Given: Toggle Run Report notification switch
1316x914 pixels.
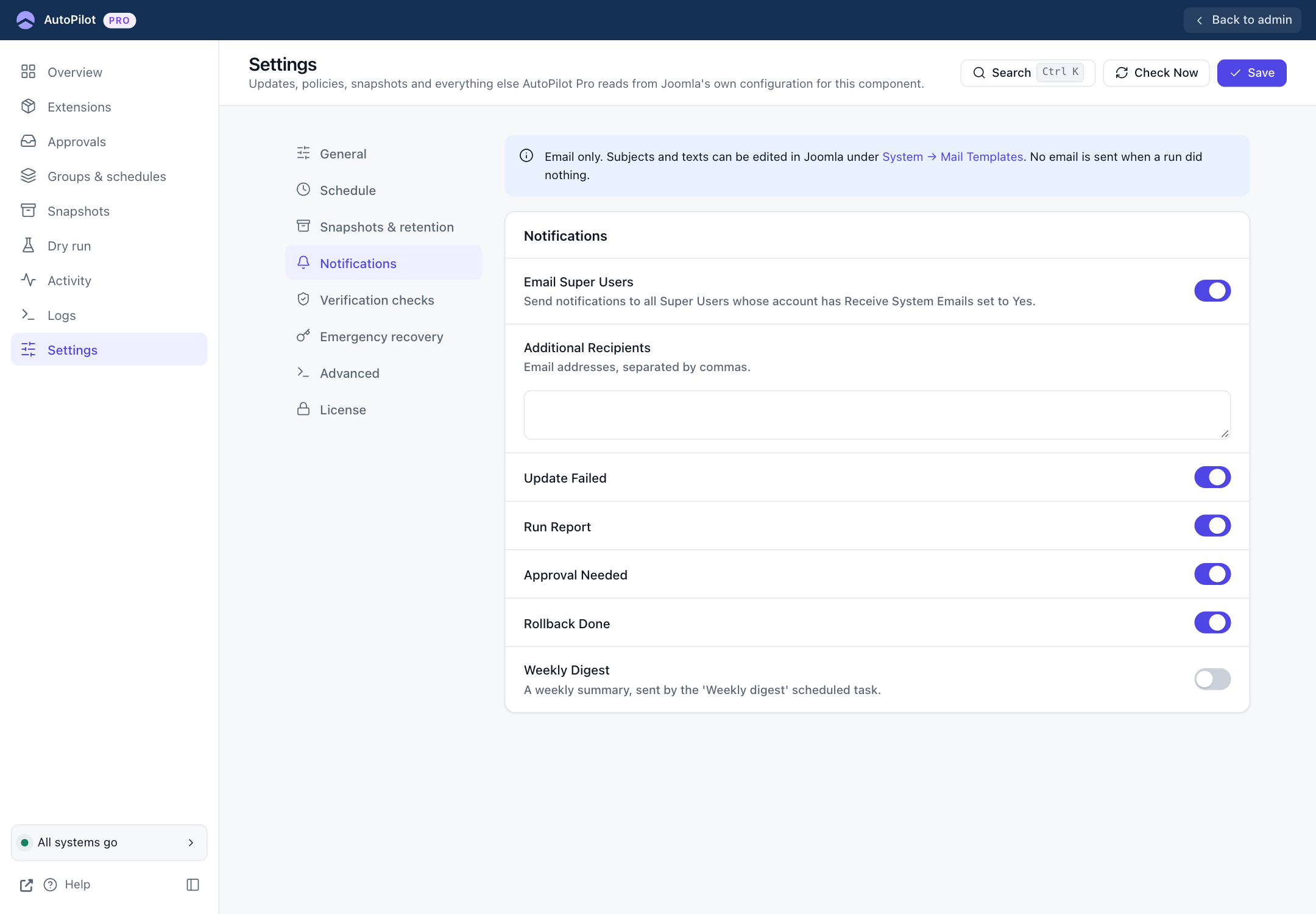Looking at the screenshot, I should (x=1212, y=526).
